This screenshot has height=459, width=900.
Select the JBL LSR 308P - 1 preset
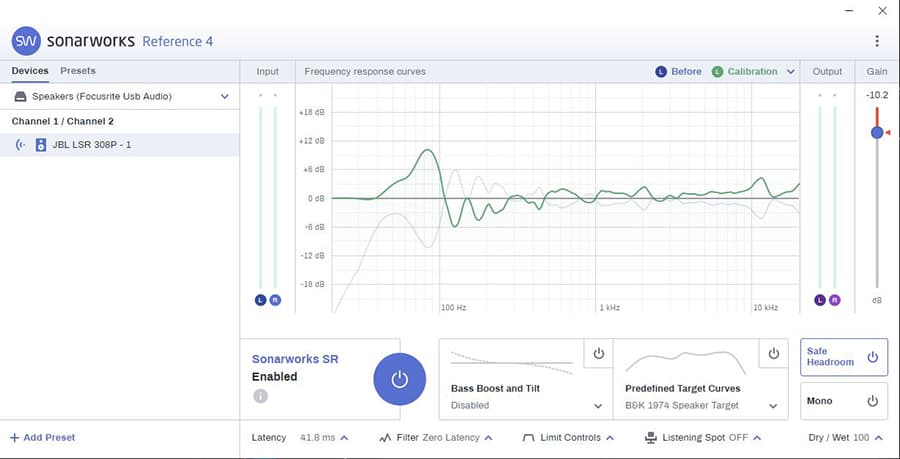click(120, 145)
